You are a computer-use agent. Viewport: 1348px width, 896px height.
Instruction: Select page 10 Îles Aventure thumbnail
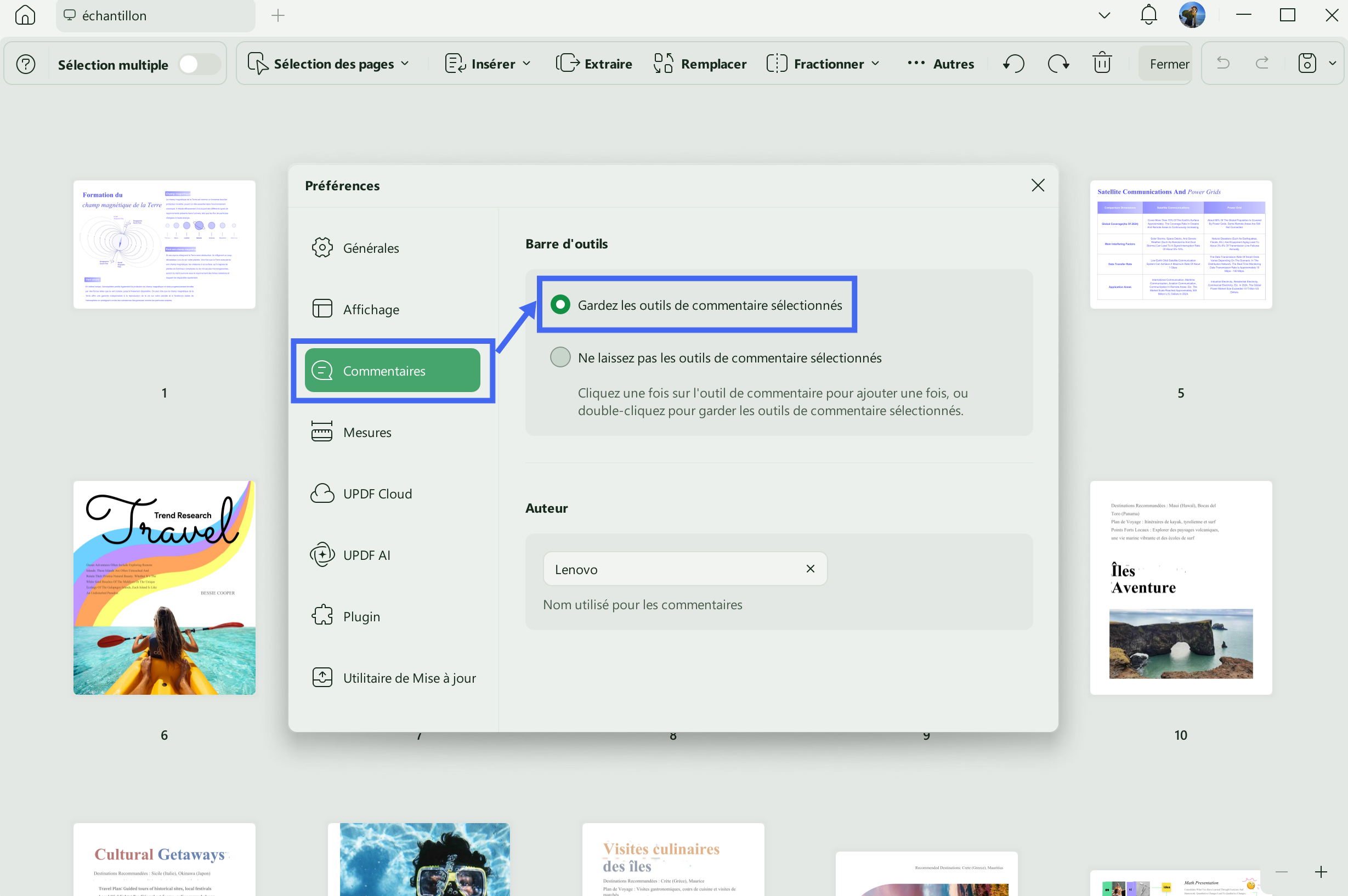coord(1181,588)
